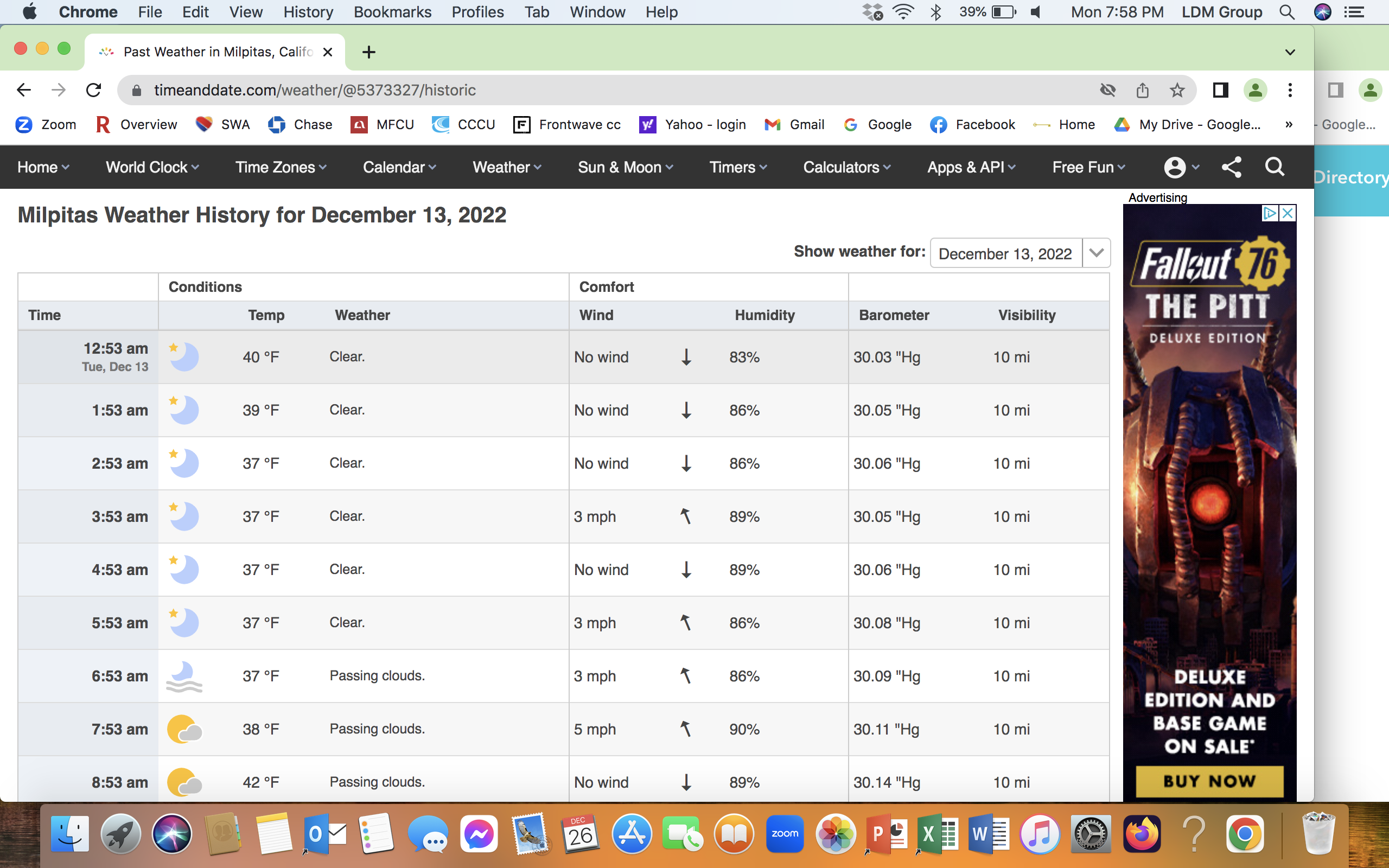Click the Chrome share page icon
The image size is (1389, 868).
pos(1142,90)
